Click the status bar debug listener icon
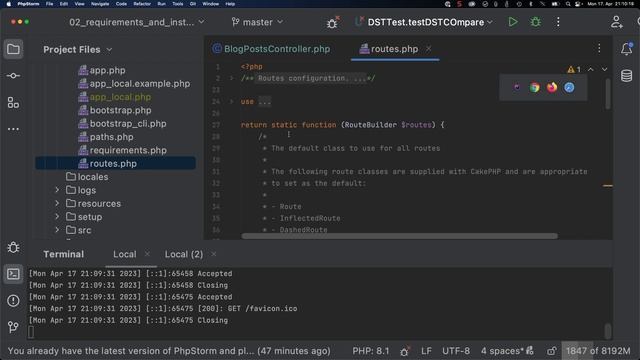640x360 pixels. tap(404, 351)
